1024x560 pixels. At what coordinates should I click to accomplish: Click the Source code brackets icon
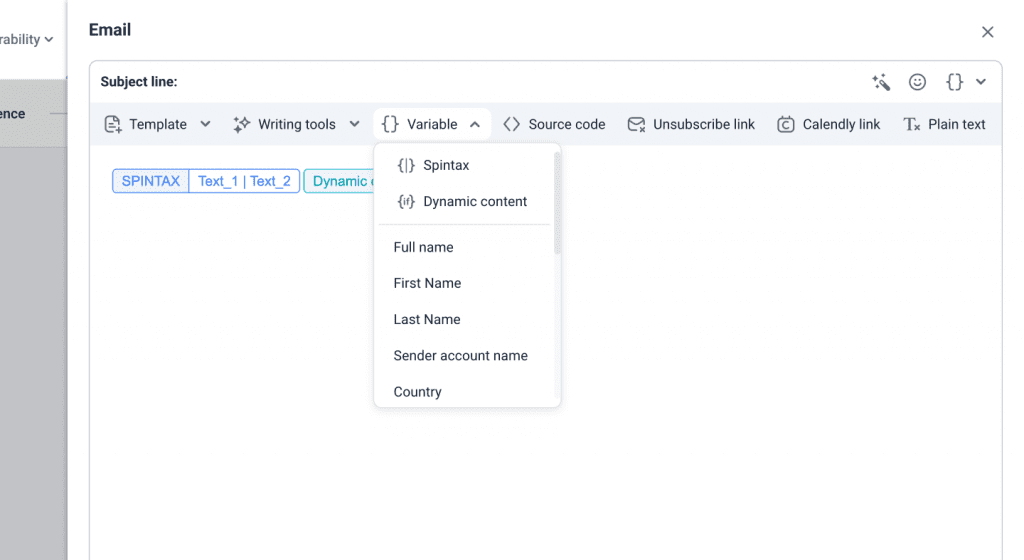pos(512,124)
